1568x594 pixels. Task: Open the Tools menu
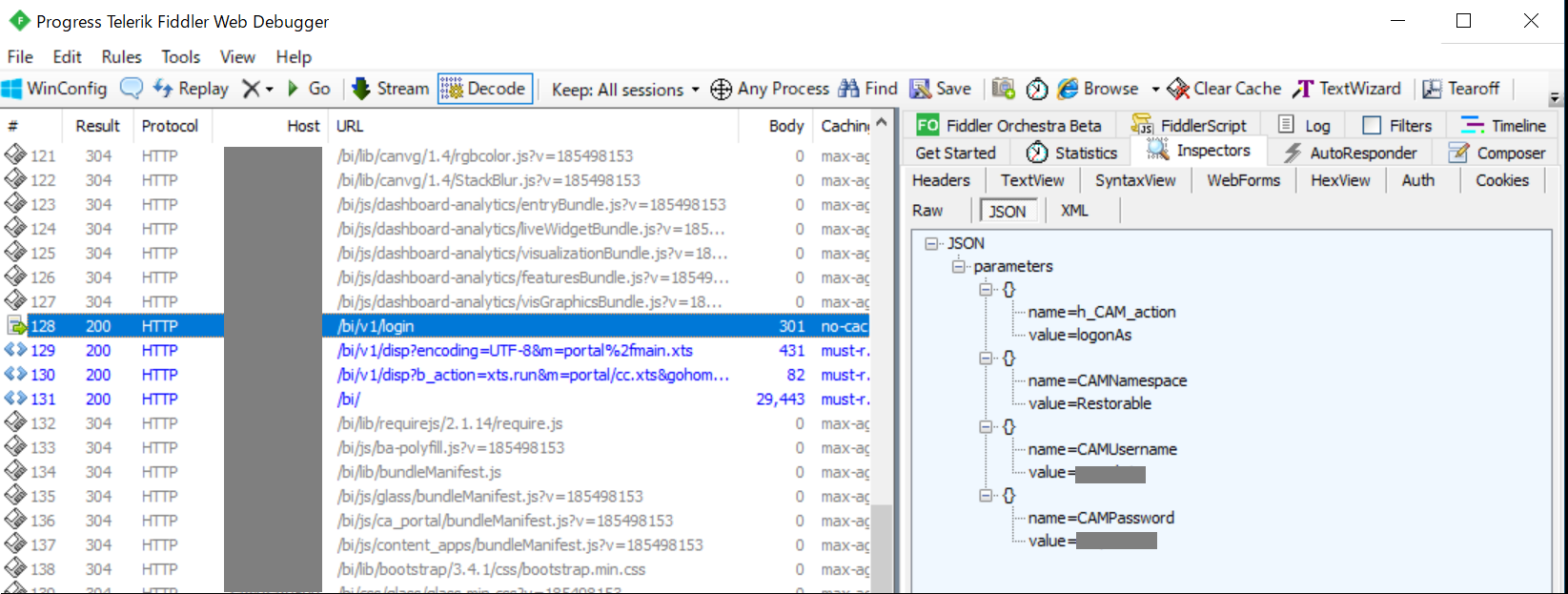click(180, 57)
